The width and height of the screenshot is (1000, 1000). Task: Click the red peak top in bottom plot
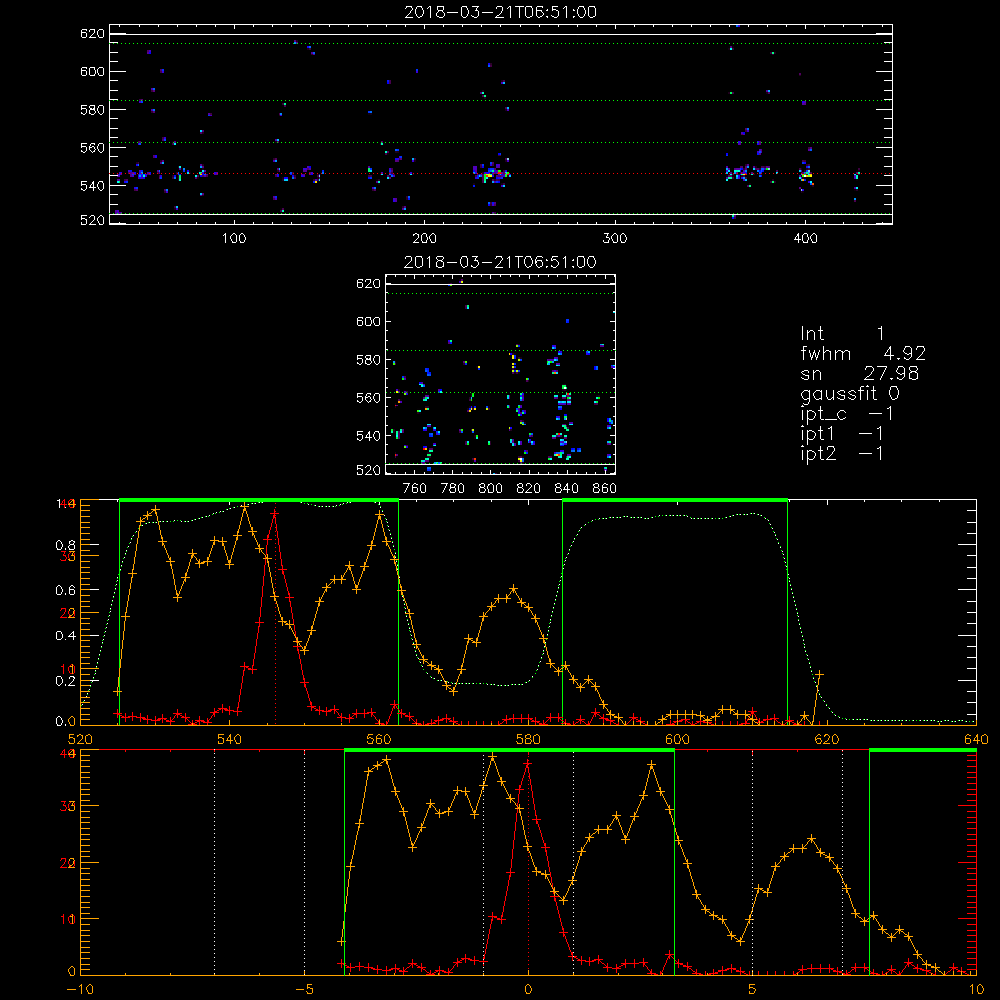527,763
